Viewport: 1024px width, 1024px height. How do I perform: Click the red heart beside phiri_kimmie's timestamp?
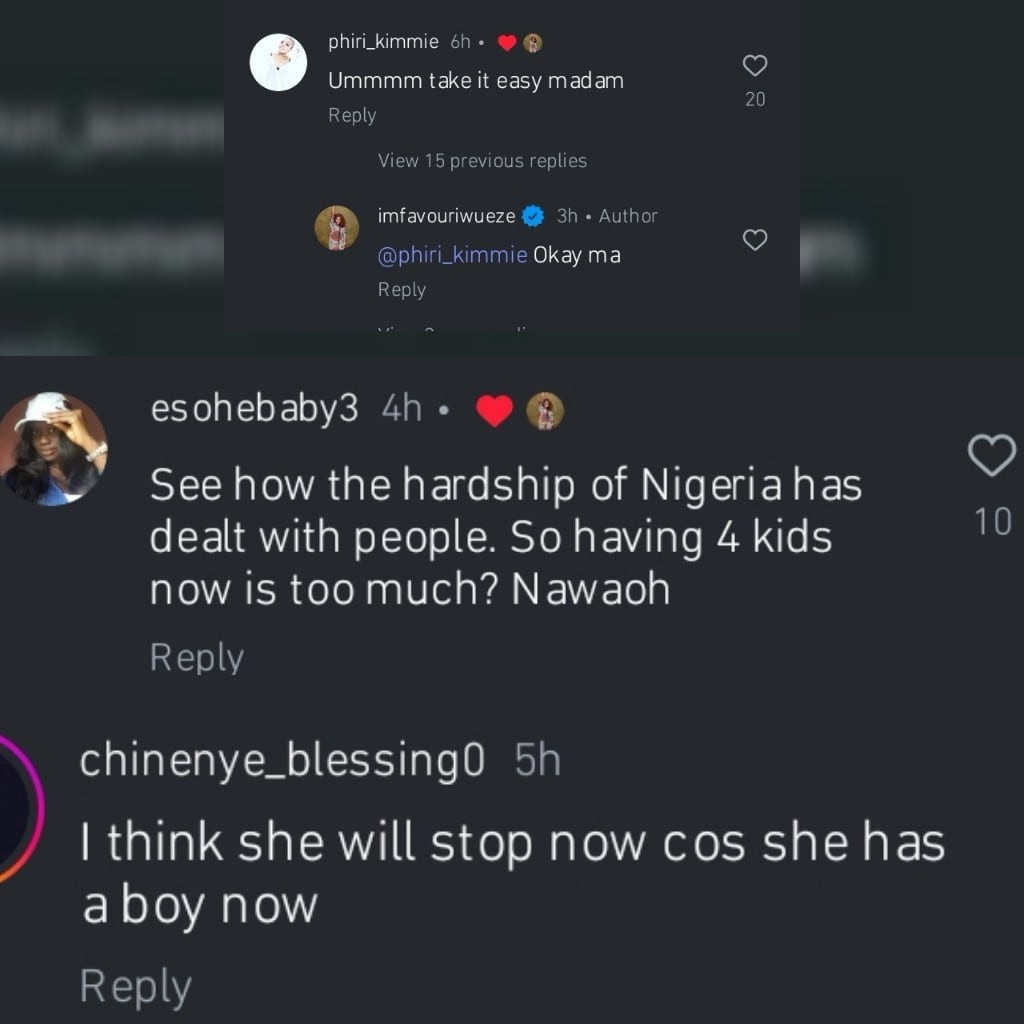pyautogui.click(x=507, y=42)
